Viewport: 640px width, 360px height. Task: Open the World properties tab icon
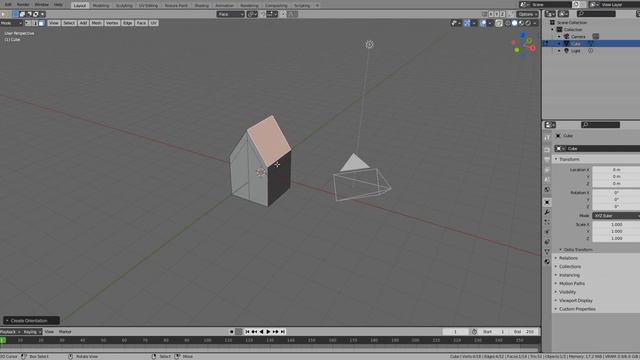tap(547, 189)
